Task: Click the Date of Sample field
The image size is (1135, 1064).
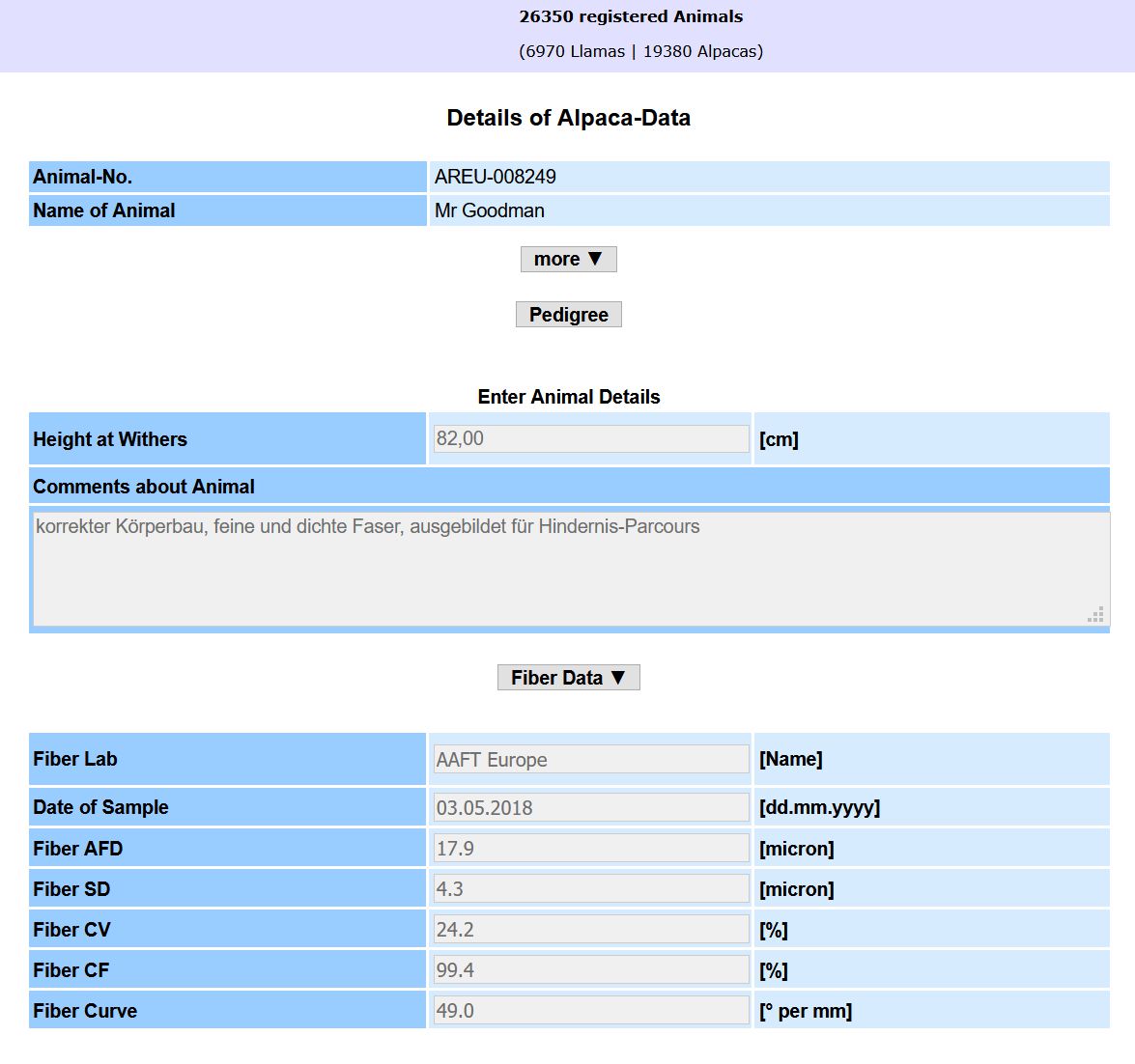Action: [591, 807]
